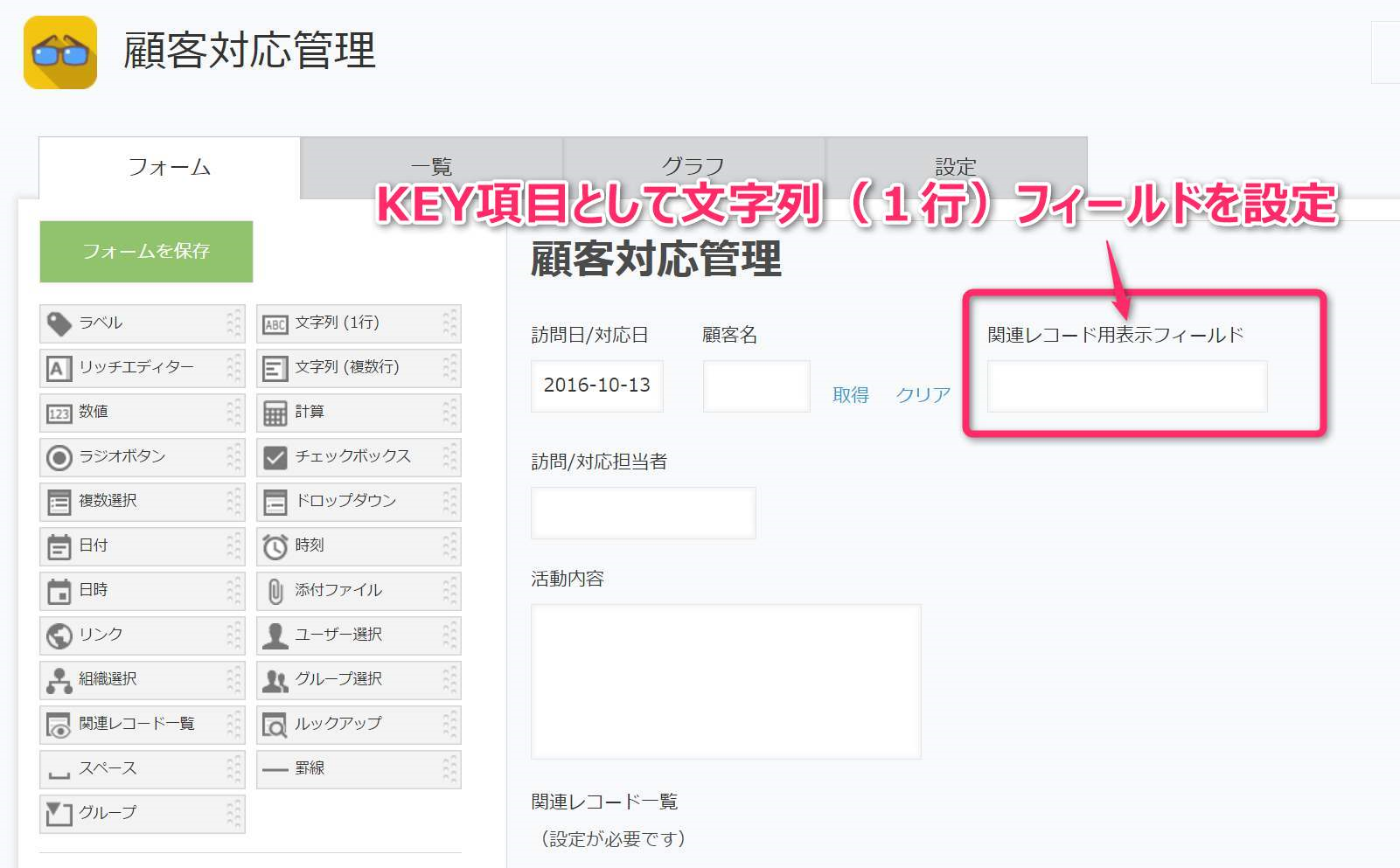Screen dimensions: 1400x868
Task: Click the 顧客名 lookup input
Action: [756, 386]
